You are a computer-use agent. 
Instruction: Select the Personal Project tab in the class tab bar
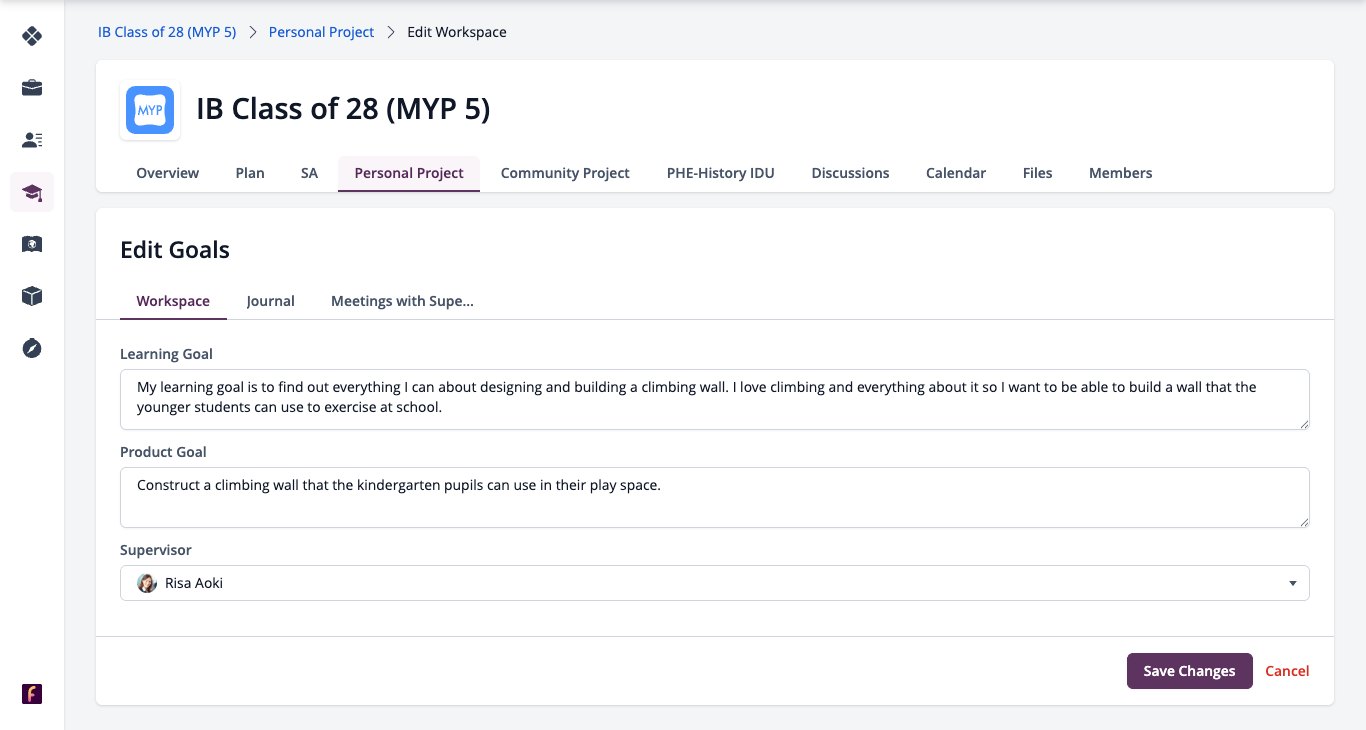[x=409, y=173]
